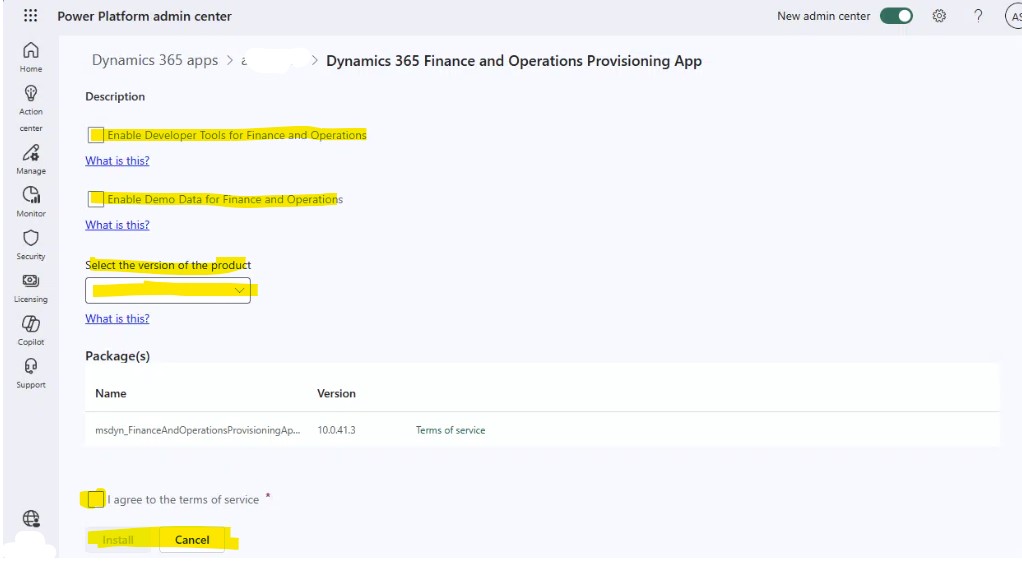Viewport: 1022px width, 562px height.
Task: Open the Copilot section
Action: [31, 331]
